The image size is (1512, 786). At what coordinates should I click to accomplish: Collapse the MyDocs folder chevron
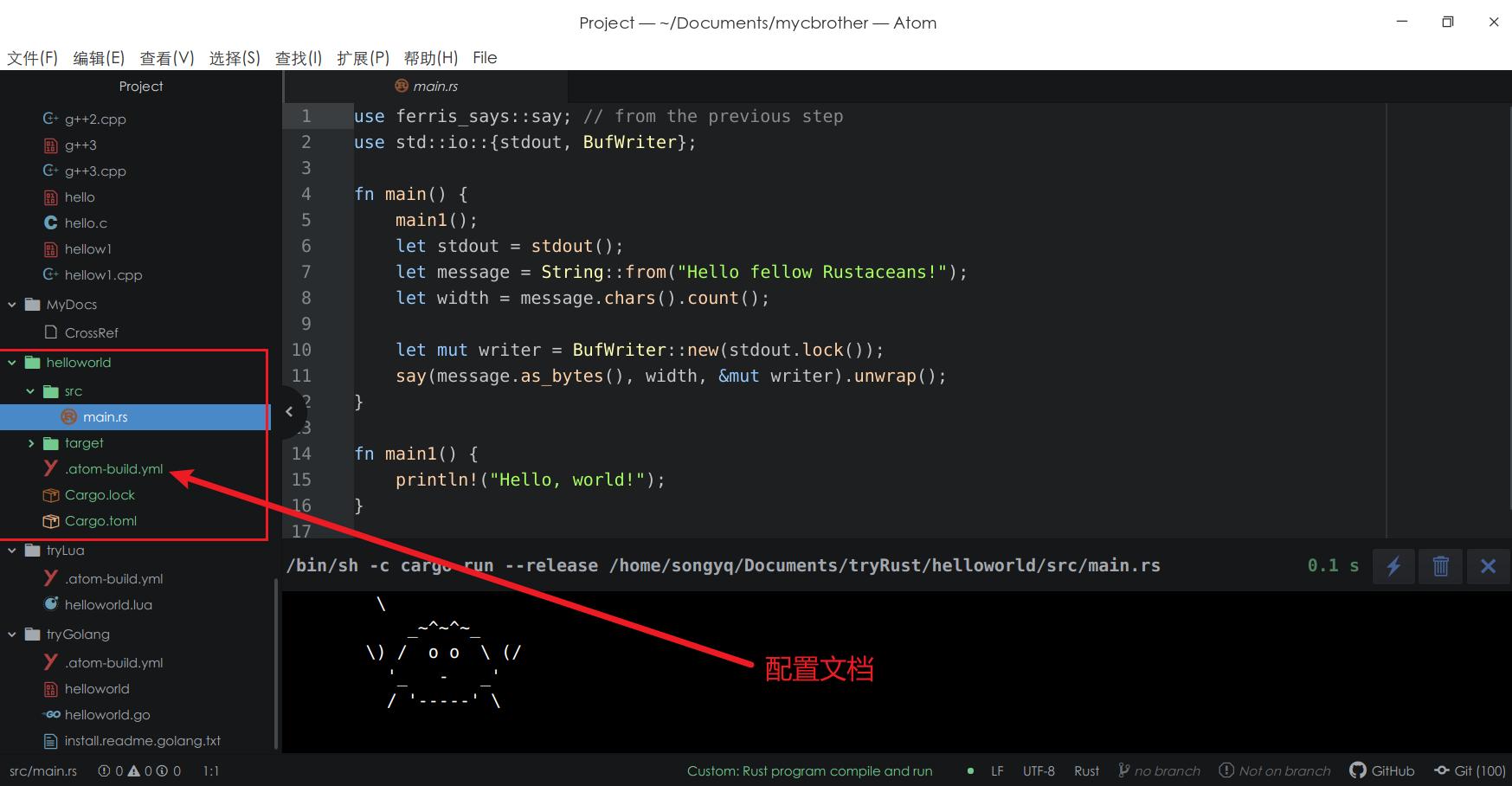pos(12,304)
